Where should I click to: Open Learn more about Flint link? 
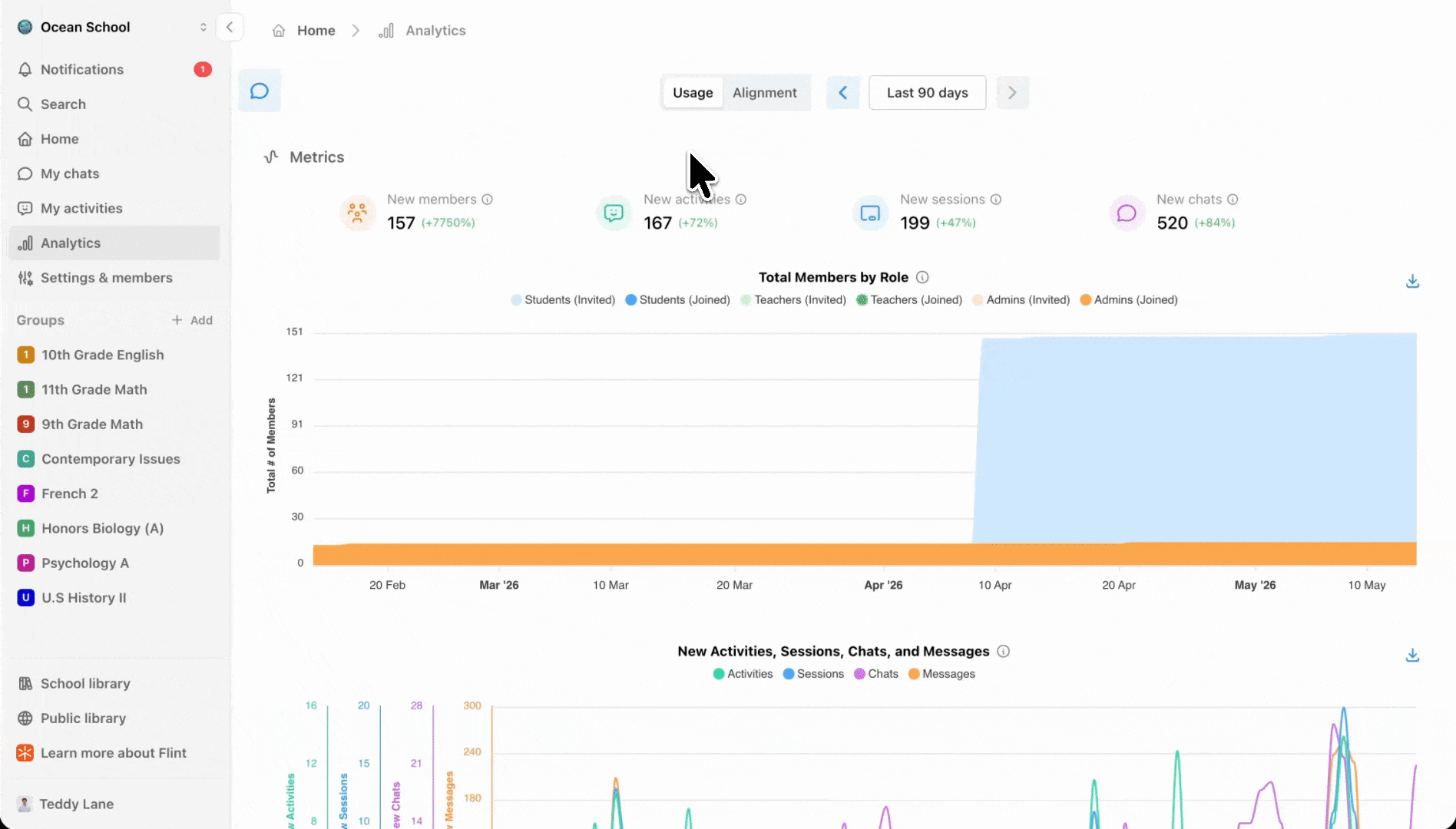coord(114,753)
